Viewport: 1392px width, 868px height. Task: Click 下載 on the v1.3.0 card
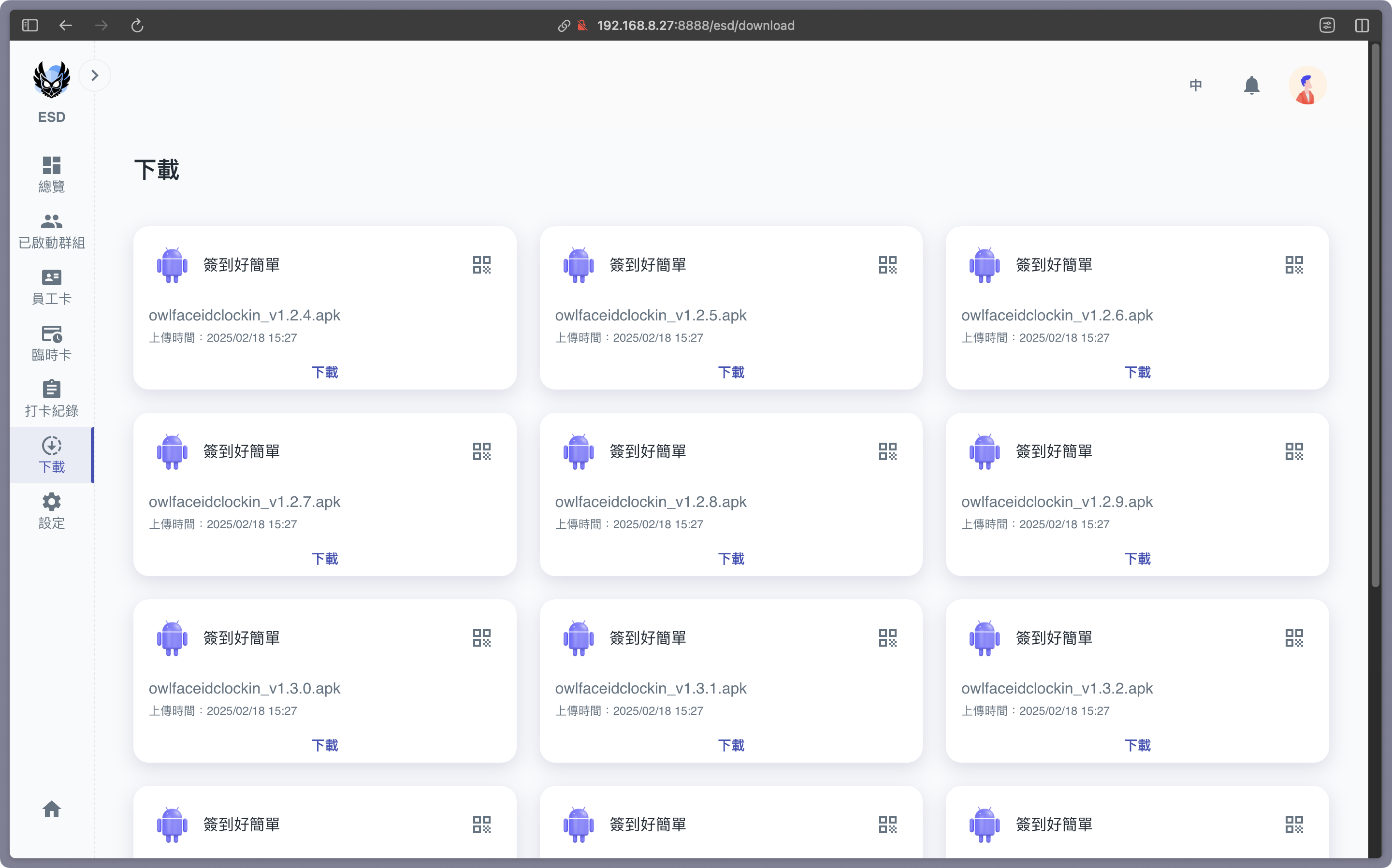point(324,745)
